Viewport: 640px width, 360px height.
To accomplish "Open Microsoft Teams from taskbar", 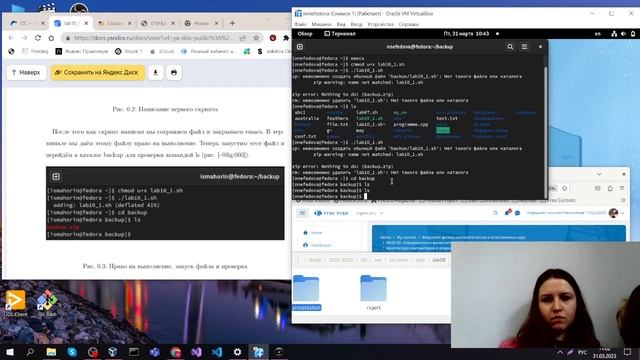I will [155, 352].
